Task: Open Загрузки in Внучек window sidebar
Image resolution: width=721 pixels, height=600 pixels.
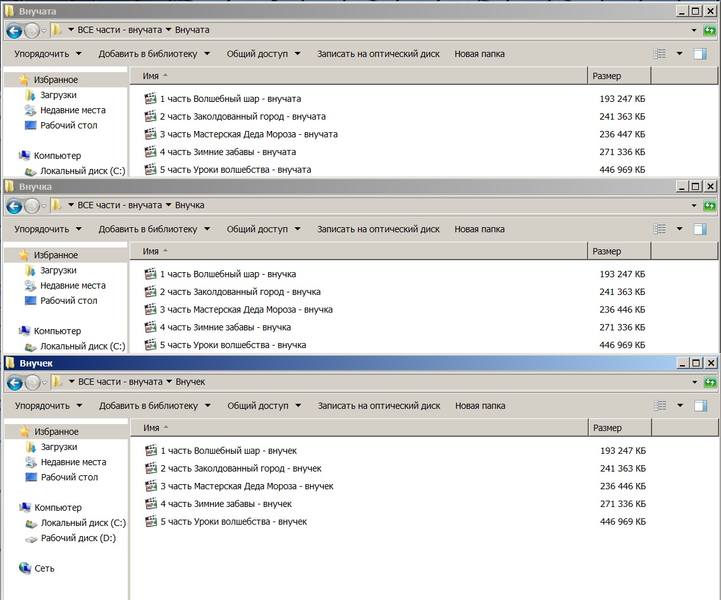Action: [51, 447]
